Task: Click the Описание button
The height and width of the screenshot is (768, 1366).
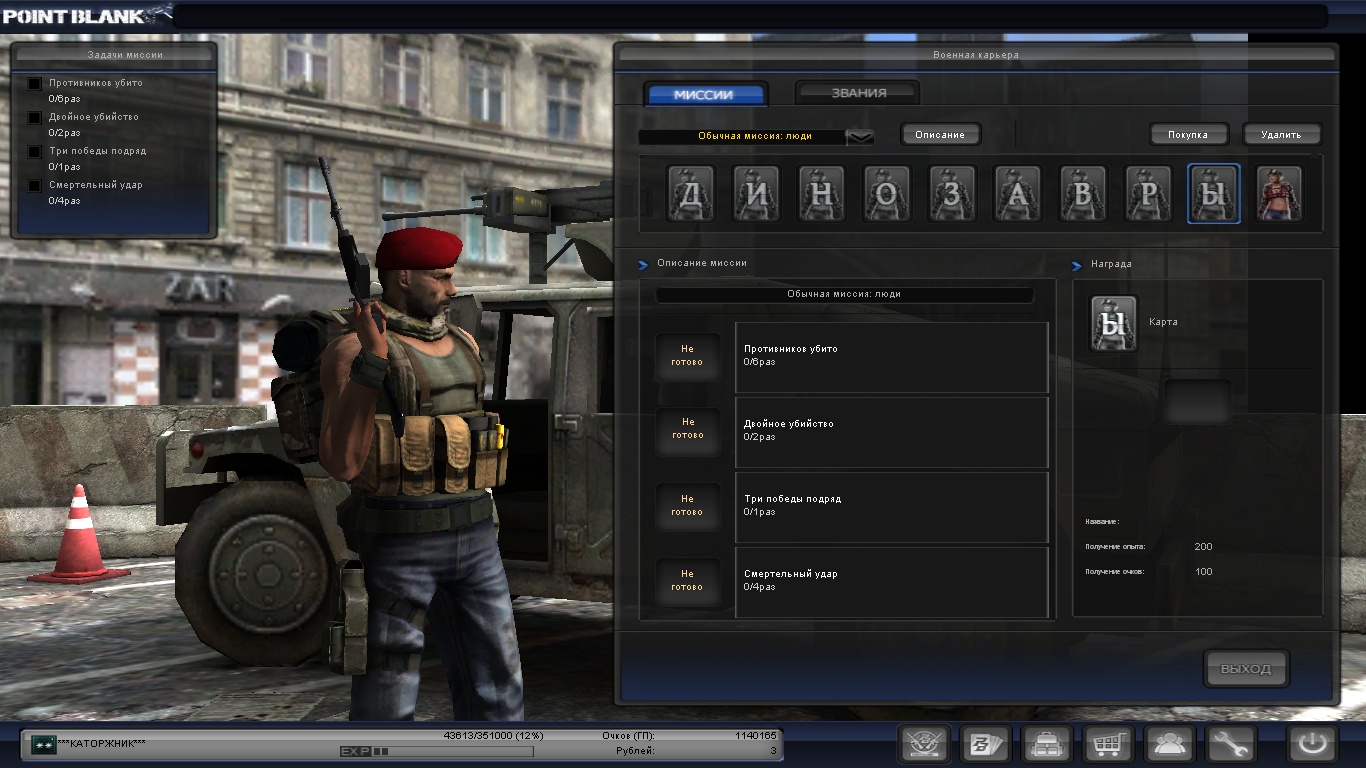Action: (x=940, y=134)
